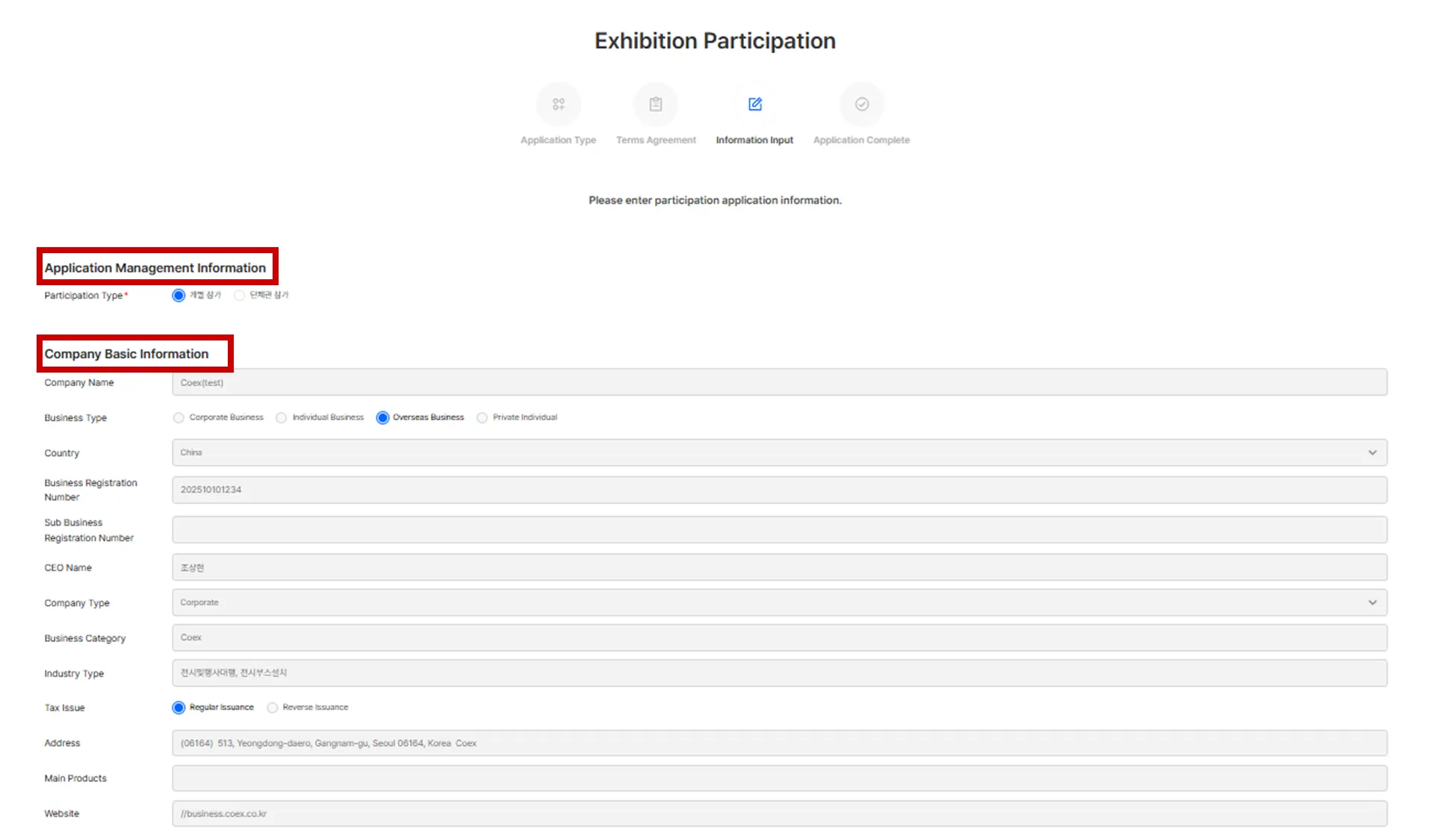Select the first Participation Type radio option
Image resolution: width=1443 pixels, height=840 pixels.
(179, 296)
